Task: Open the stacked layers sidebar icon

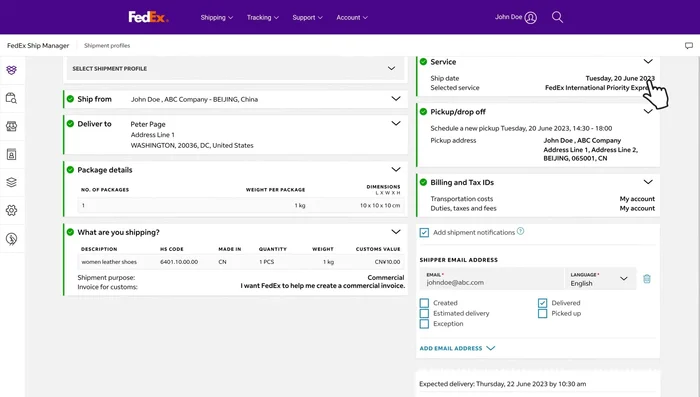Action: (12, 182)
